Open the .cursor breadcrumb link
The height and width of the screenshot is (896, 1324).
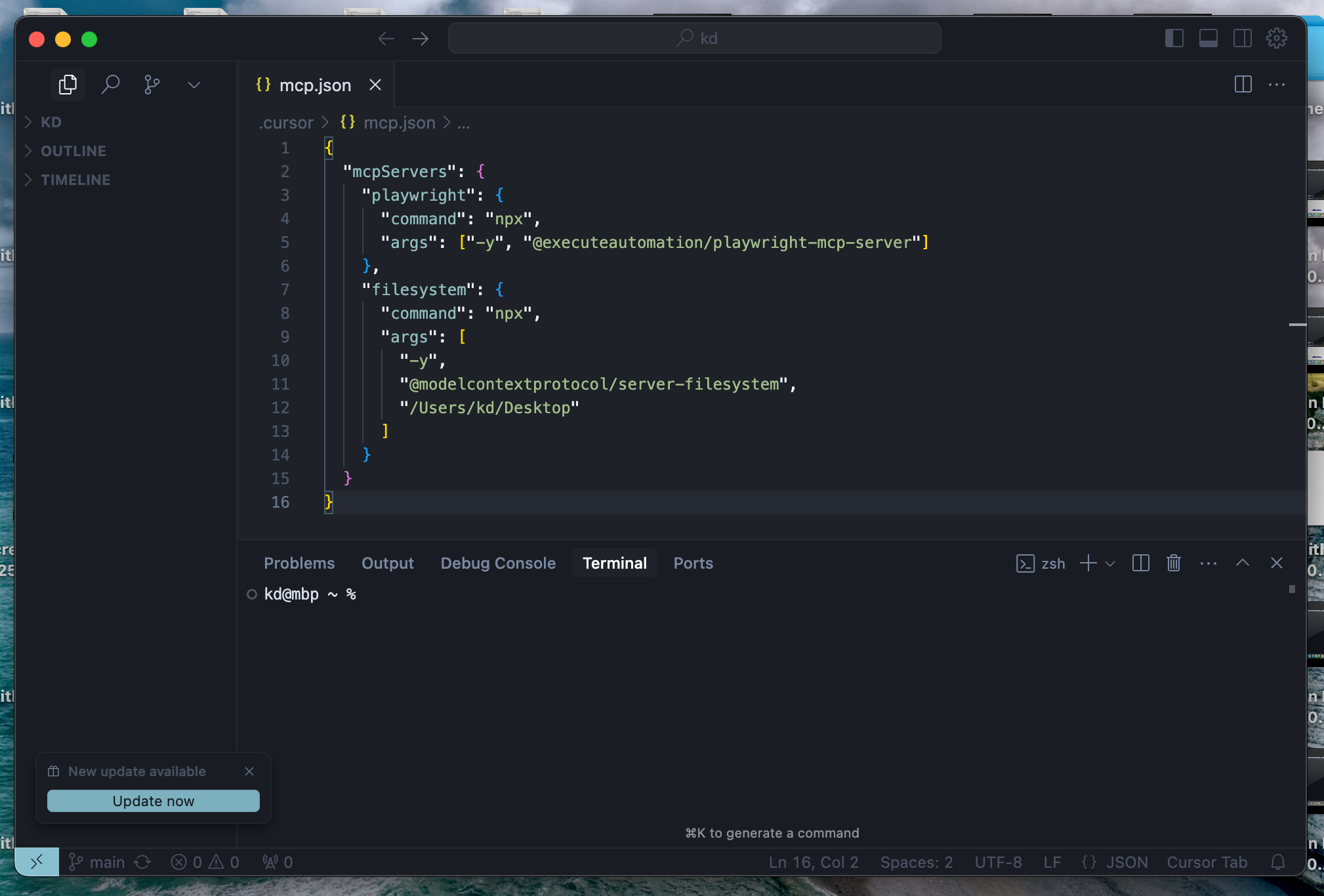tap(285, 123)
